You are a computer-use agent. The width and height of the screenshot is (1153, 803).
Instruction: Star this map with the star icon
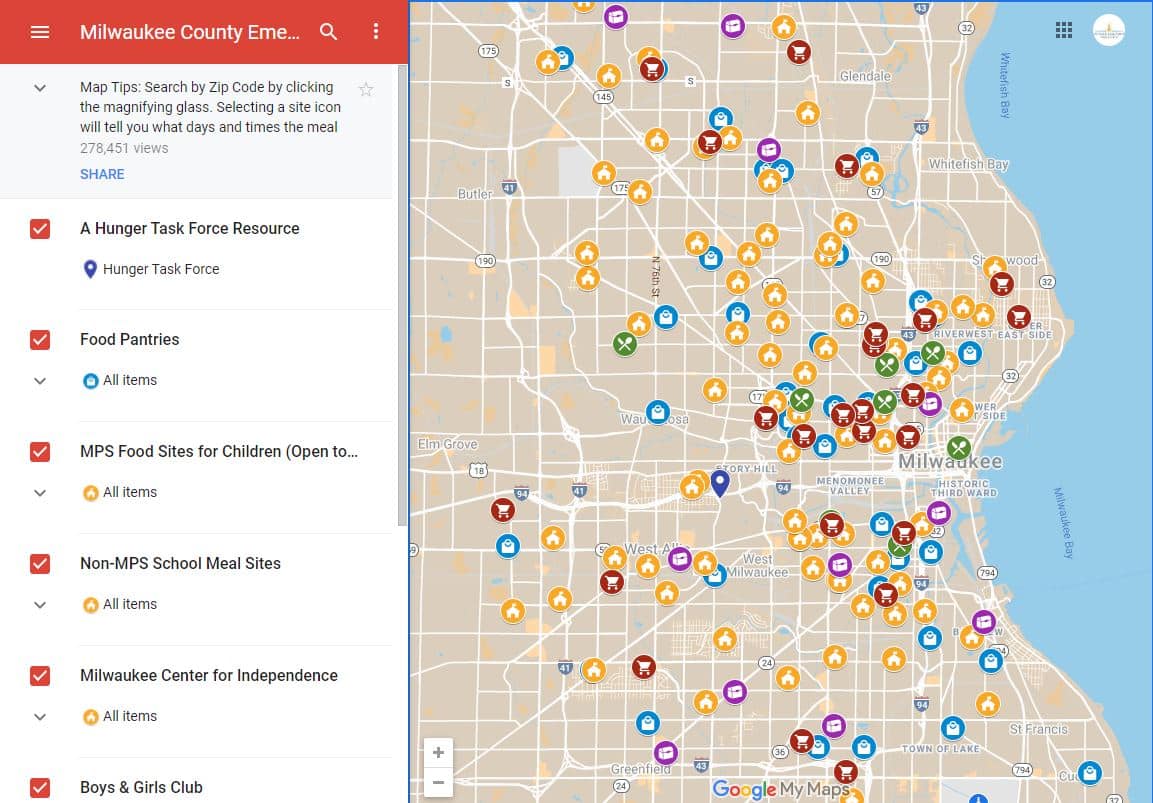coord(365,90)
